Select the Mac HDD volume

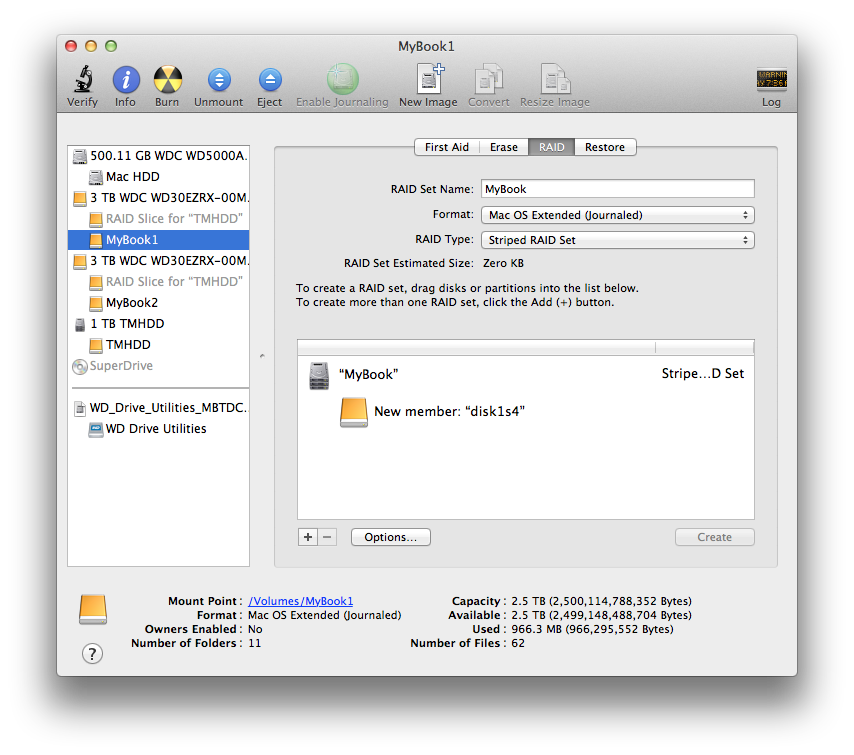(x=158, y=176)
